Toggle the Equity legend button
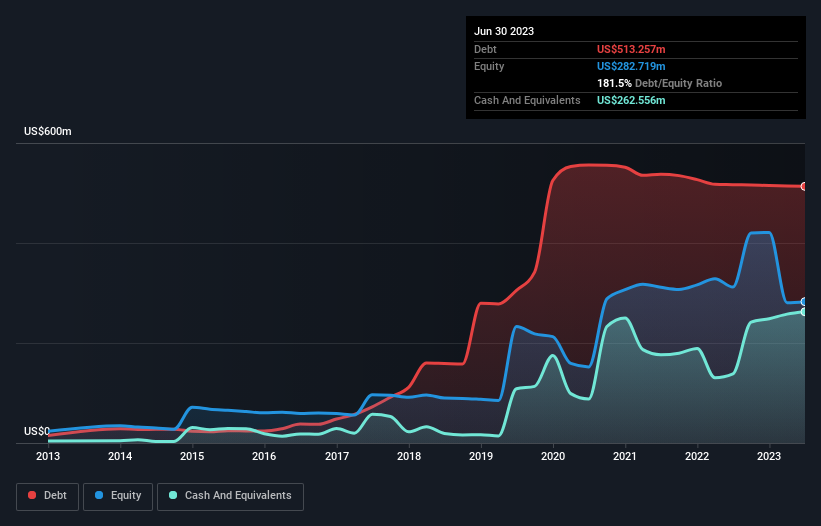 click(118, 496)
